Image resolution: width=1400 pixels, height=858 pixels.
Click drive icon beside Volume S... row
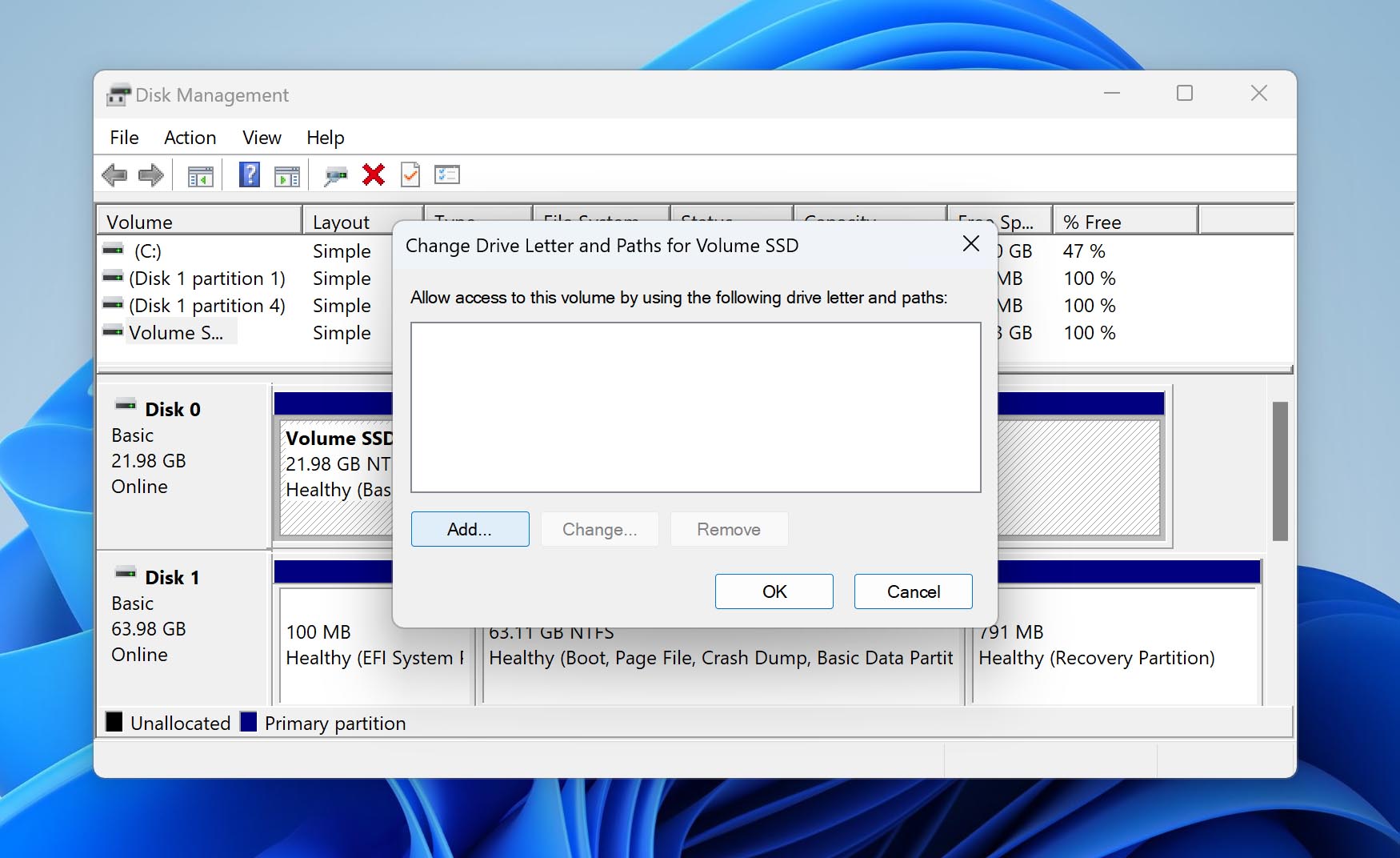point(114,331)
